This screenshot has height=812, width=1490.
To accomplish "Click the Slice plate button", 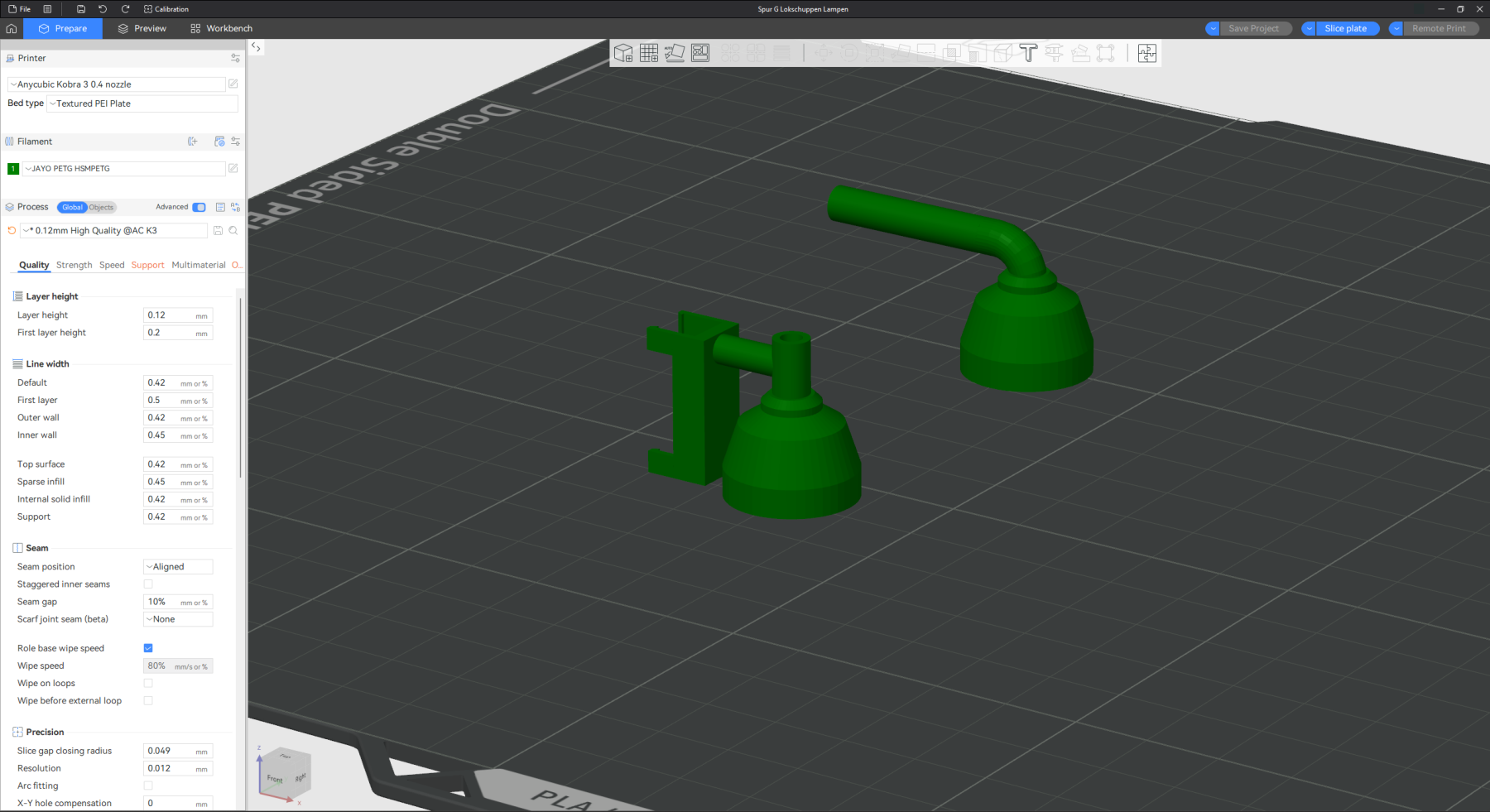I will click(x=1345, y=28).
